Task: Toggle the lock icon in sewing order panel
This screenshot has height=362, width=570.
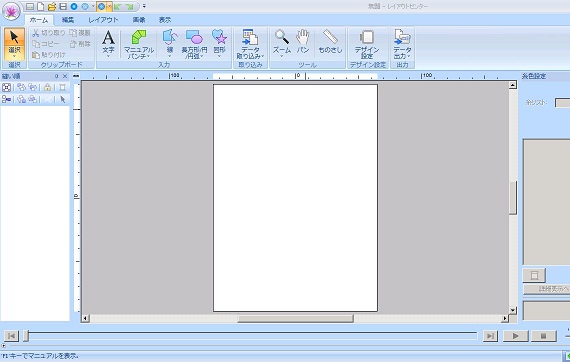Action: (47, 87)
